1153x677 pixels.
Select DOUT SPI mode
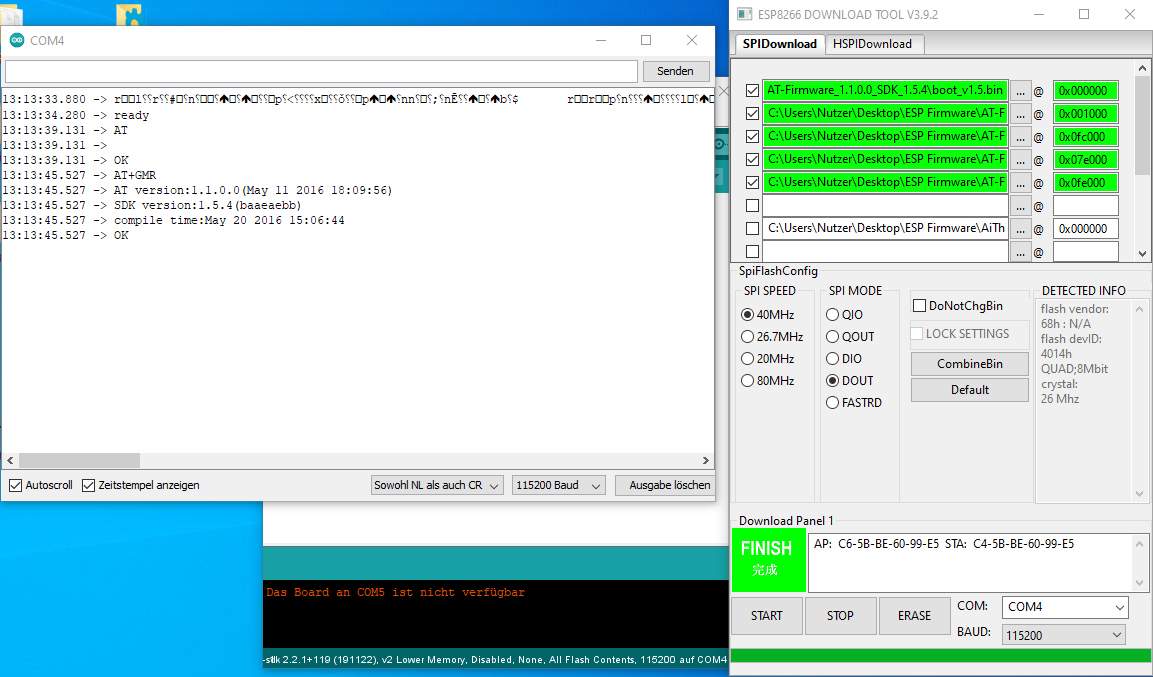(x=832, y=381)
